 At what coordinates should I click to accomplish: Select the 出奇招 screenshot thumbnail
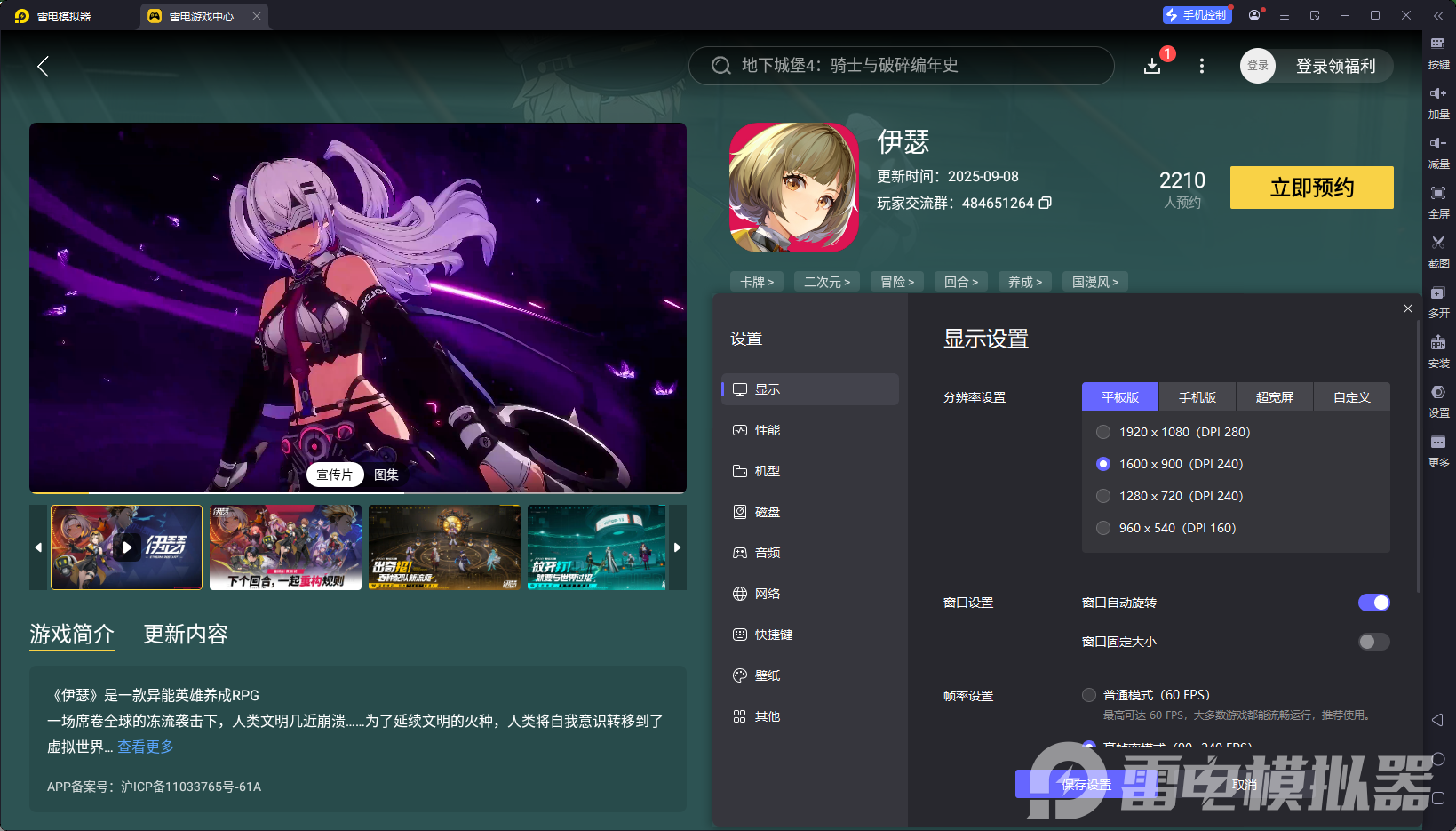pyautogui.click(x=444, y=547)
